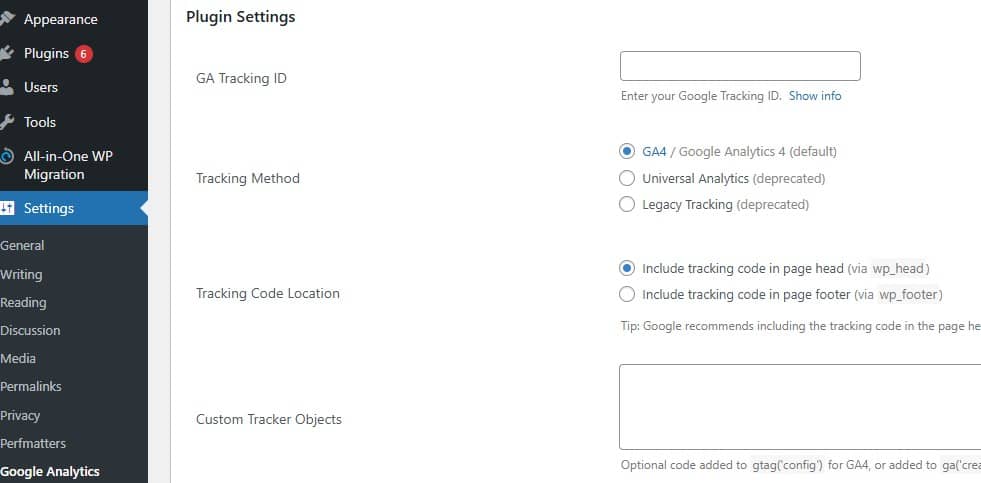Image resolution: width=981 pixels, height=483 pixels.
Task: Click the All-in-One WP Migration icon
Action: point(7,157)
